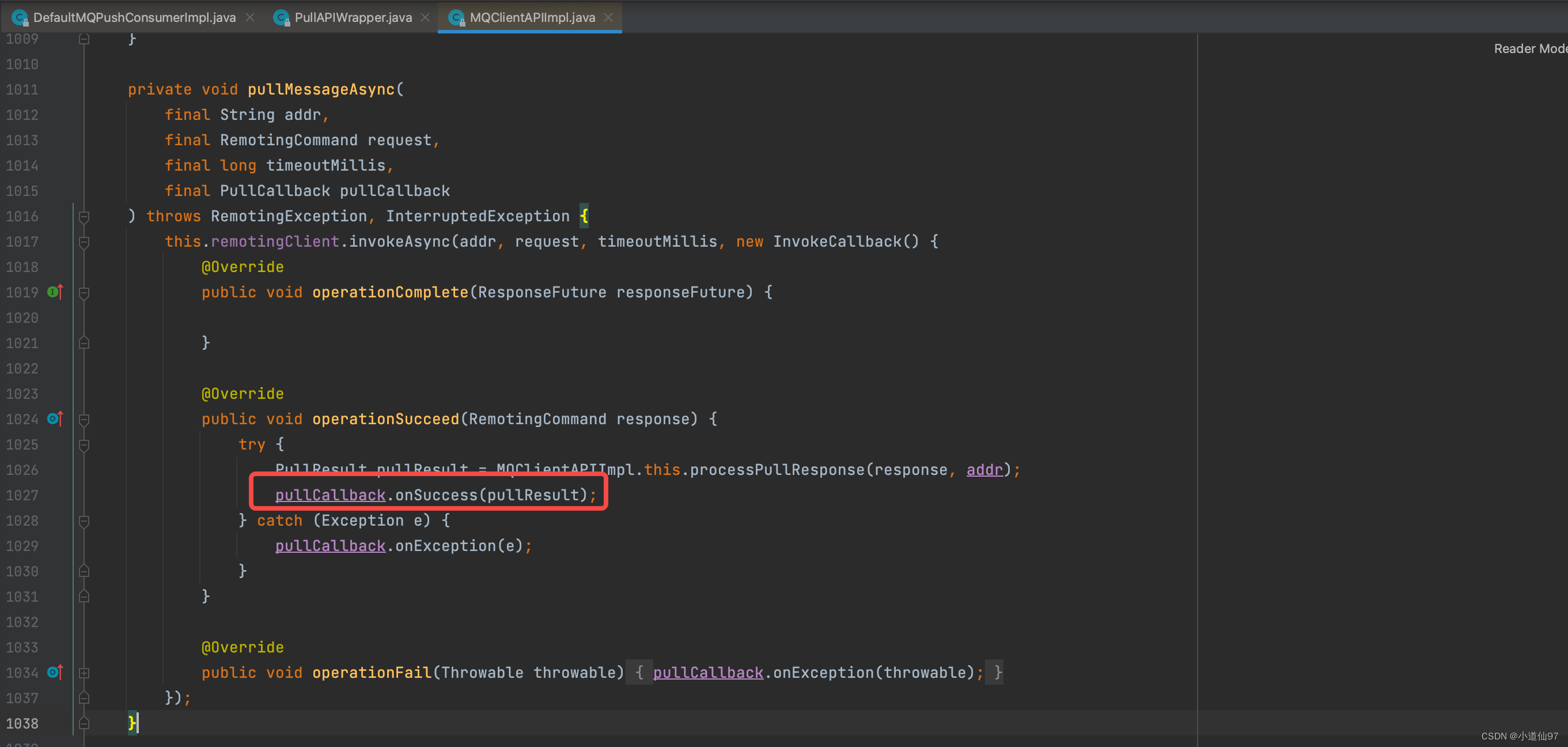Expand the folded operationFail body at line 1034
The image size is (1568, 747).
(x=84, y=673)
